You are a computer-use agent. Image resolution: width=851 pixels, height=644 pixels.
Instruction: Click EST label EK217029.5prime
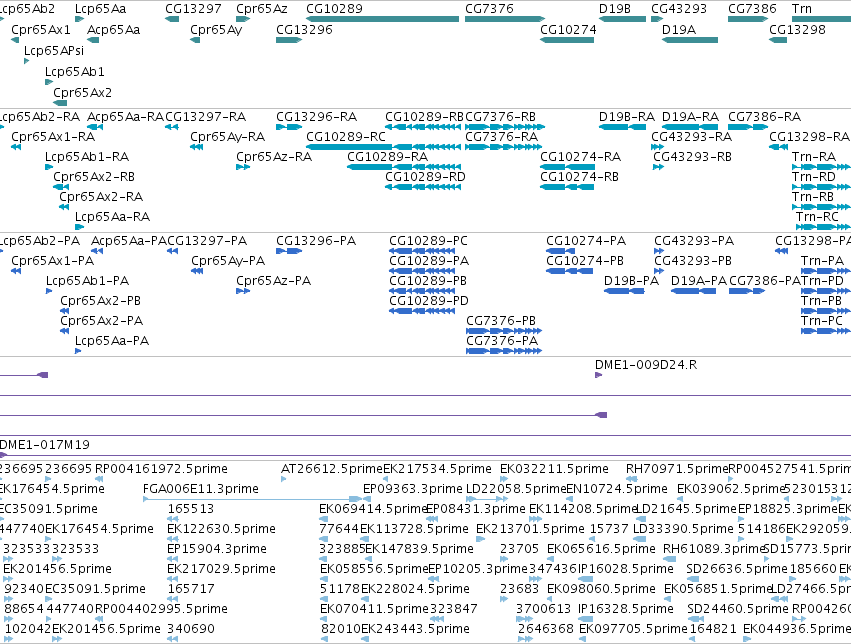point(221,569)
